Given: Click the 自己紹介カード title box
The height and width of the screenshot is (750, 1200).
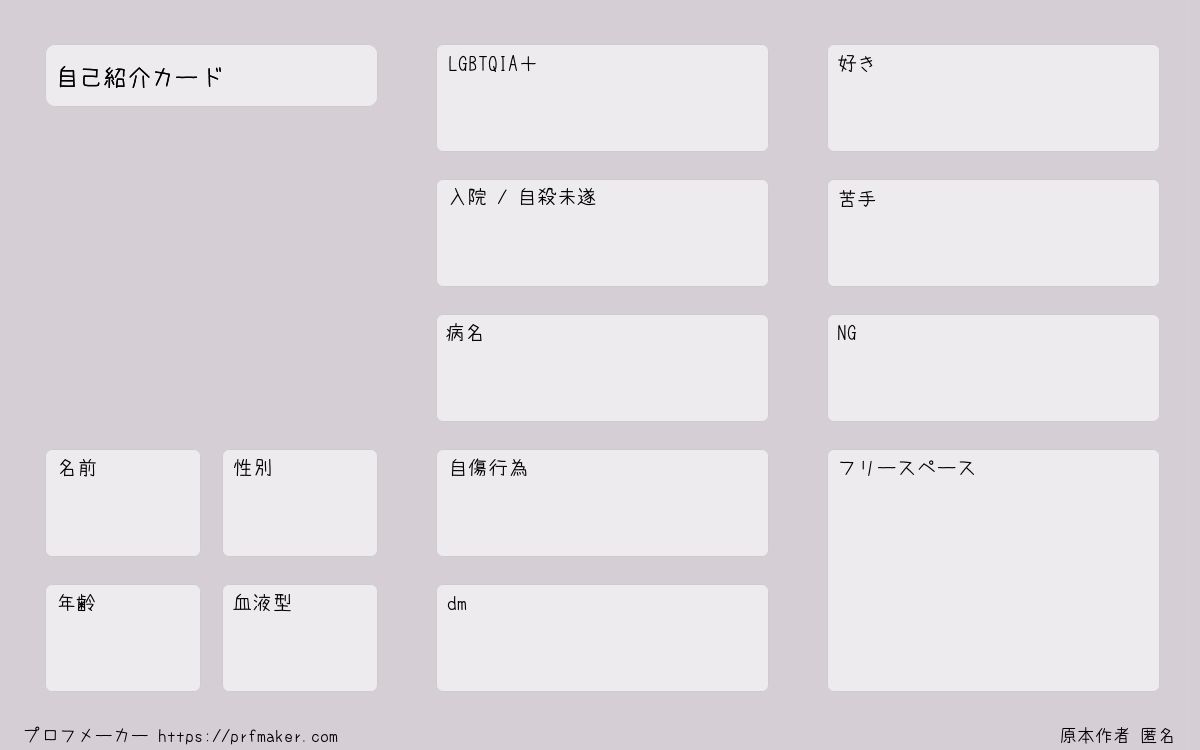Looking at the screenshot, I should [x=211, y=75].
